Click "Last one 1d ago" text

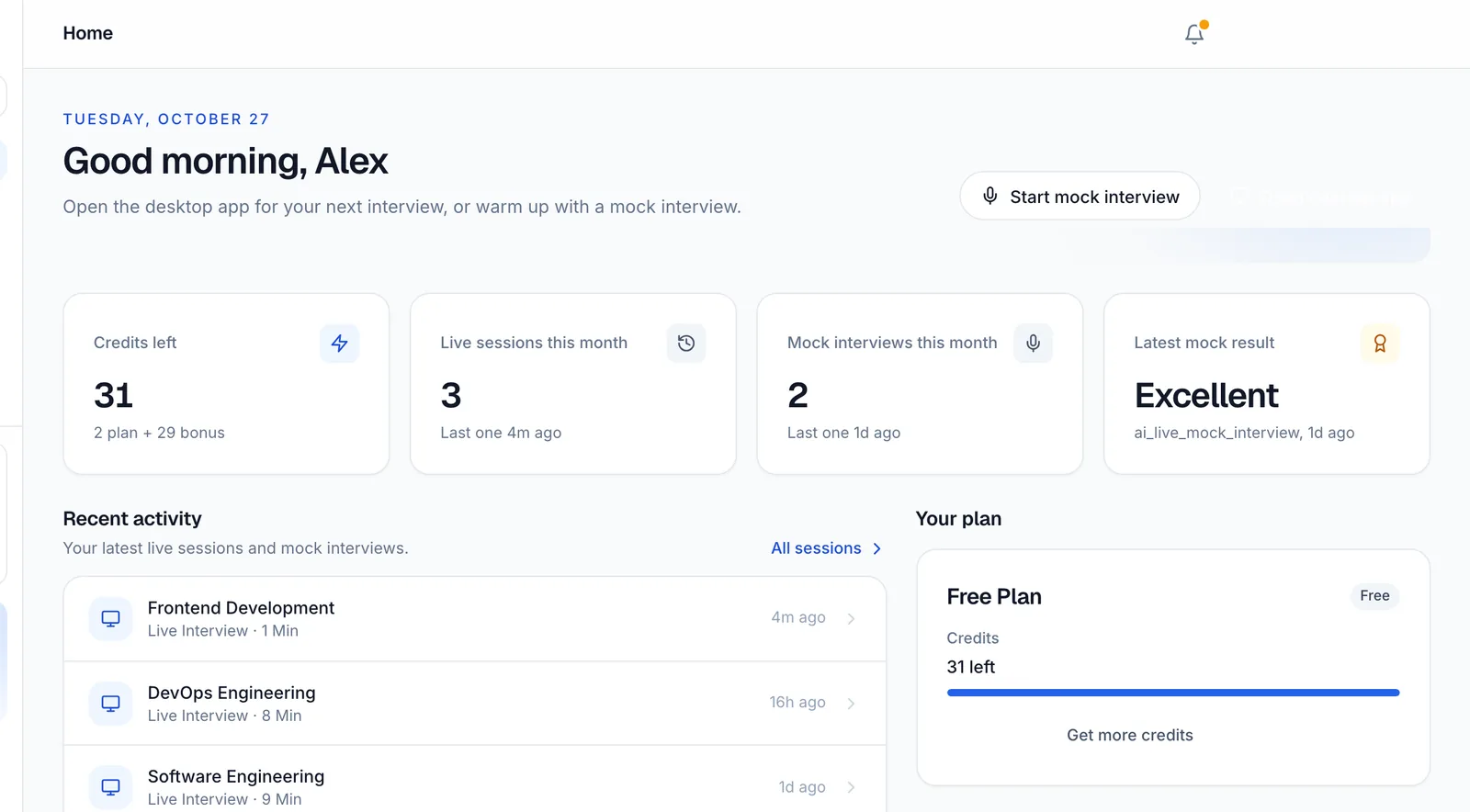[x=843, y=433]
